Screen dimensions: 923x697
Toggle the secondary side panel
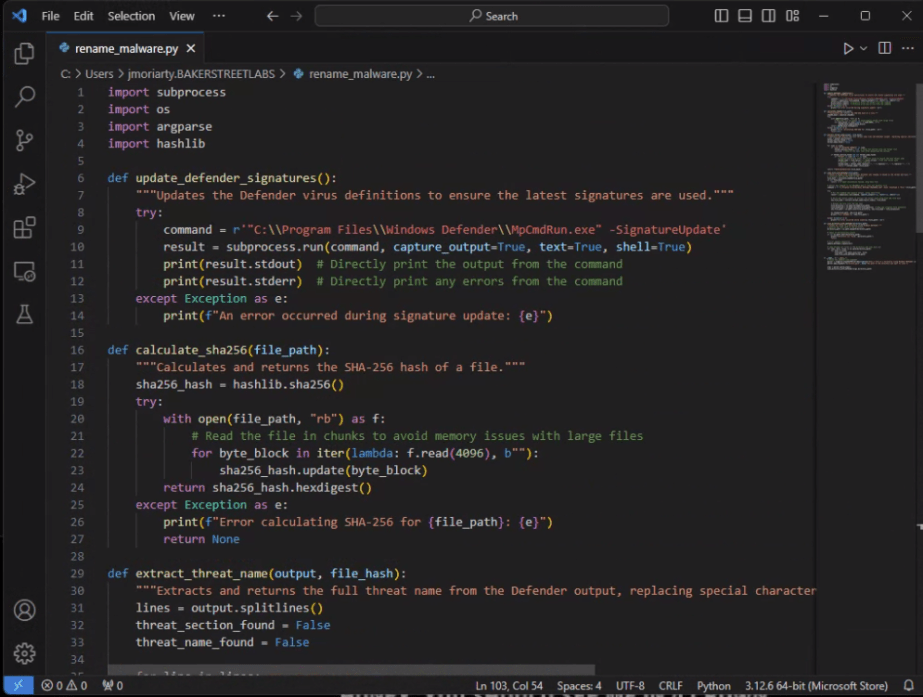pos(768,15)
